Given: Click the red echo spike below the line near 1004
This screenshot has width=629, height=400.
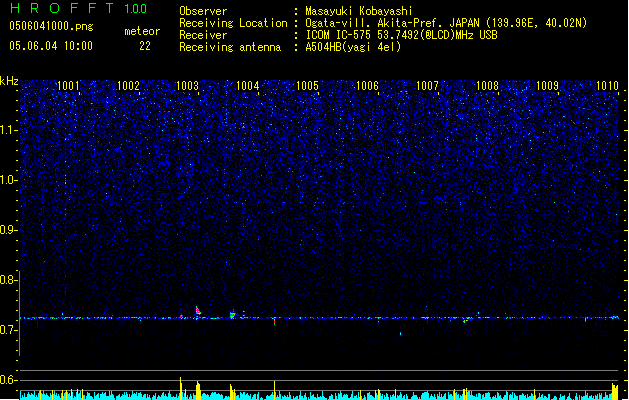Looking at the screenshot, I should [x=274, y=322].
